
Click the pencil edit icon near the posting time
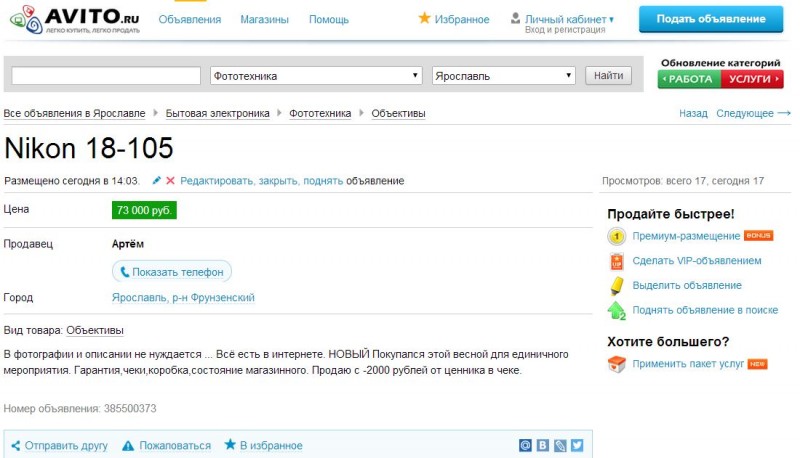pyautogui.click(x=156, y=181)
